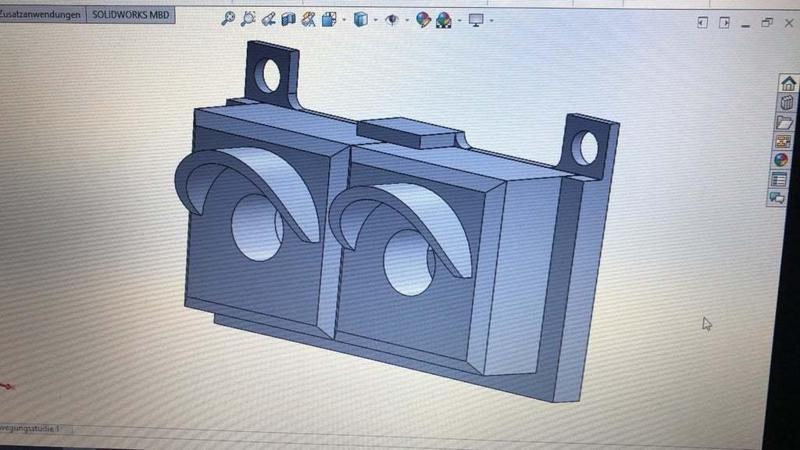The image size is (800, 450).
Task: Select the top-right mounting tab hole
Action: pos(585,148)
